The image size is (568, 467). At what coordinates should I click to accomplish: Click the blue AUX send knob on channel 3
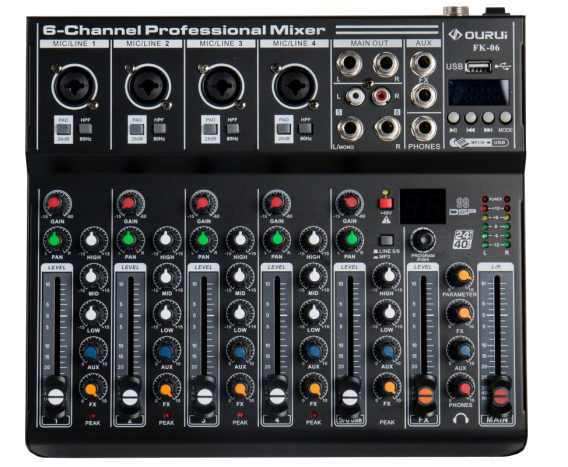[x=241, y=351]
